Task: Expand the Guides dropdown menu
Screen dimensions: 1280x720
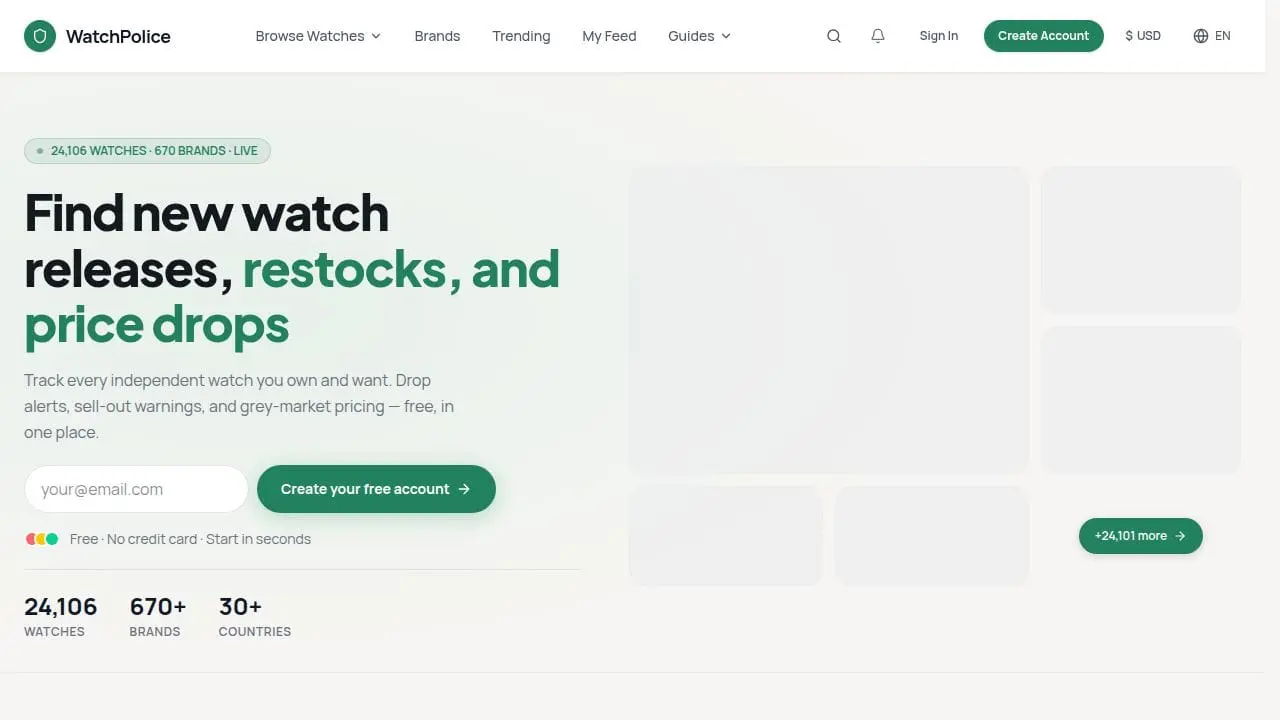Action: (699, 36)
